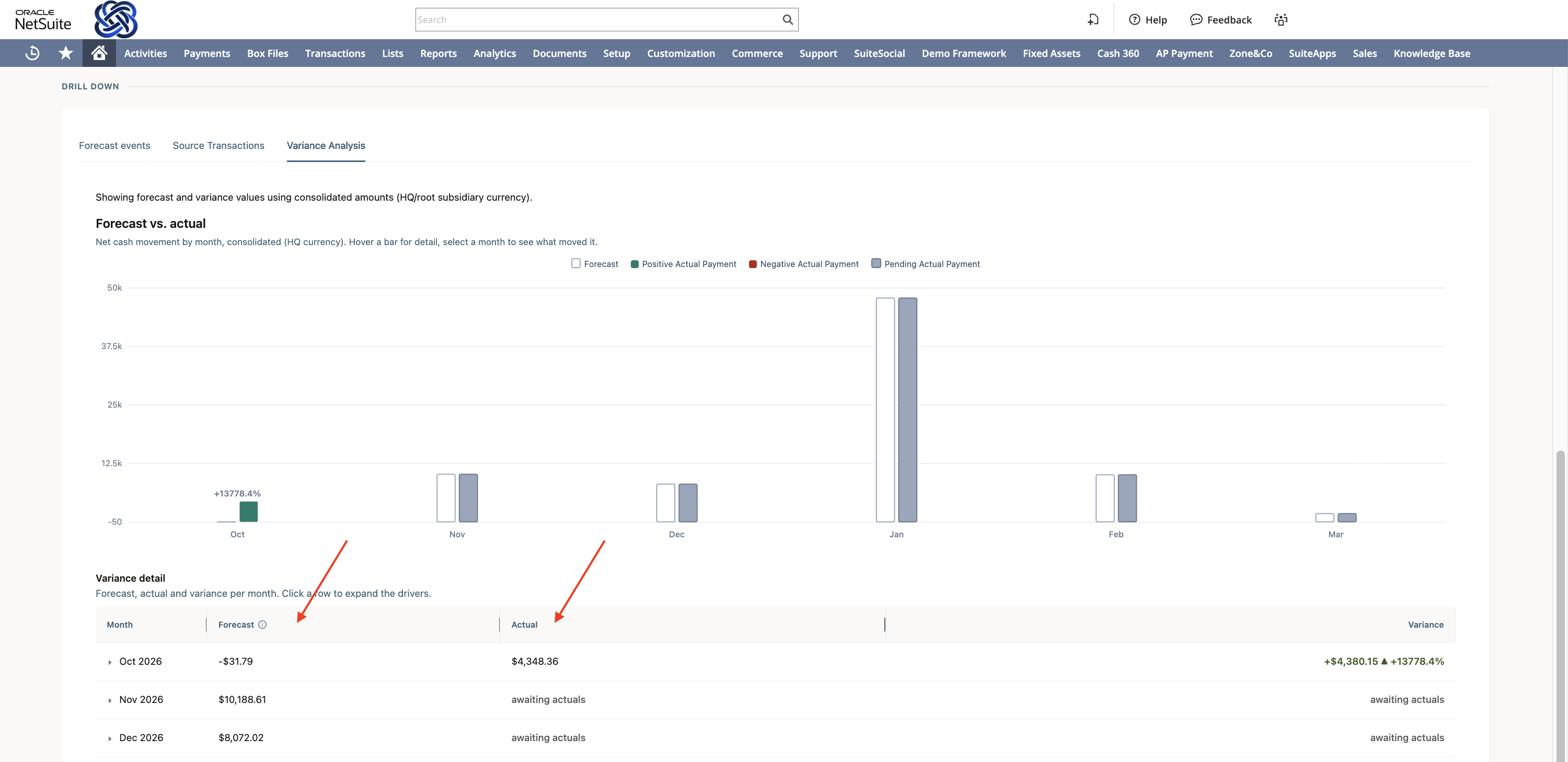Click the Forecast column info icon
The image size is (1568, 762).
(262, 625)
